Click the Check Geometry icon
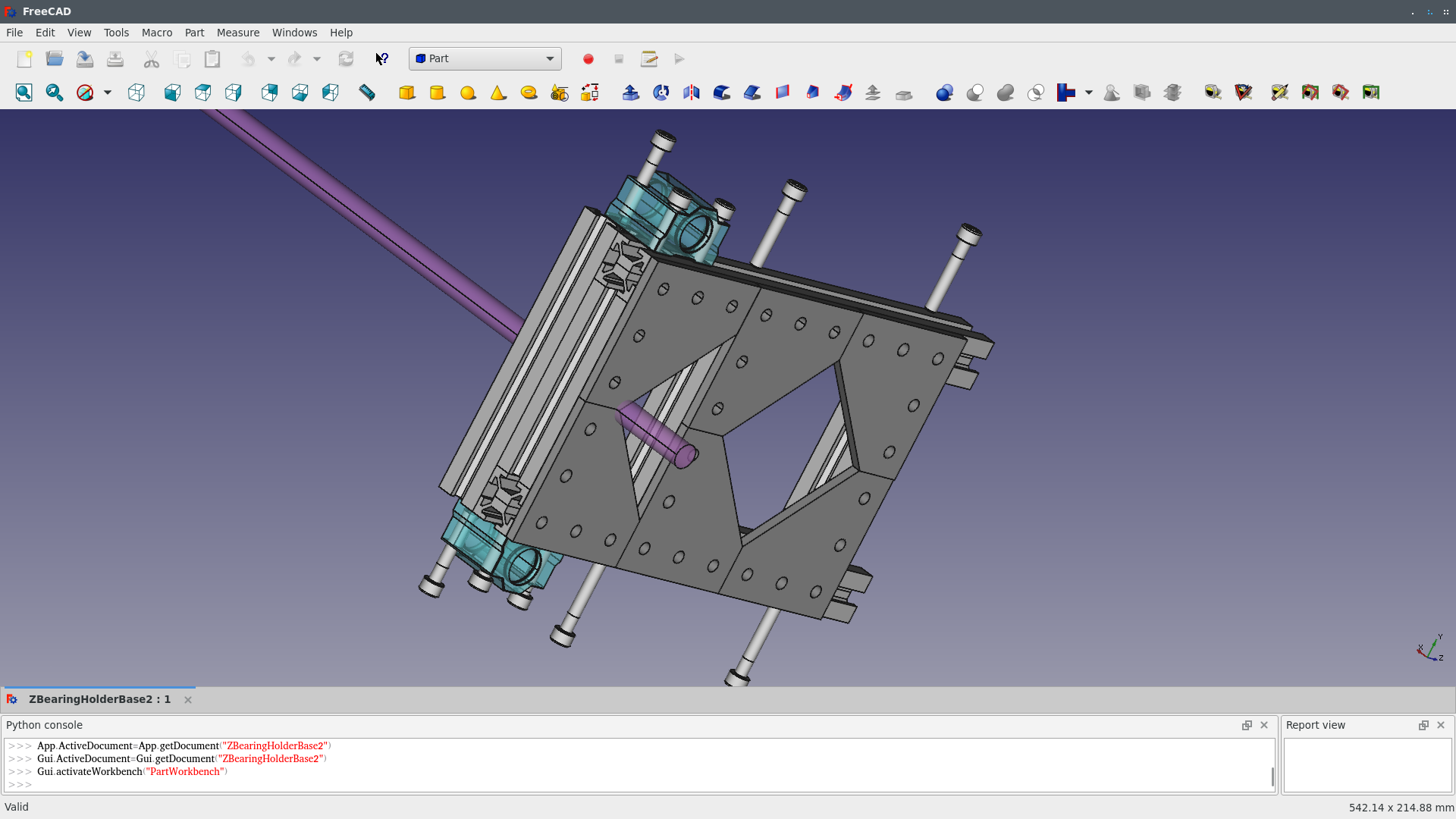The width and height of the screenshot is (1456, 819). pyautogui.click(x=1112, y=93)
